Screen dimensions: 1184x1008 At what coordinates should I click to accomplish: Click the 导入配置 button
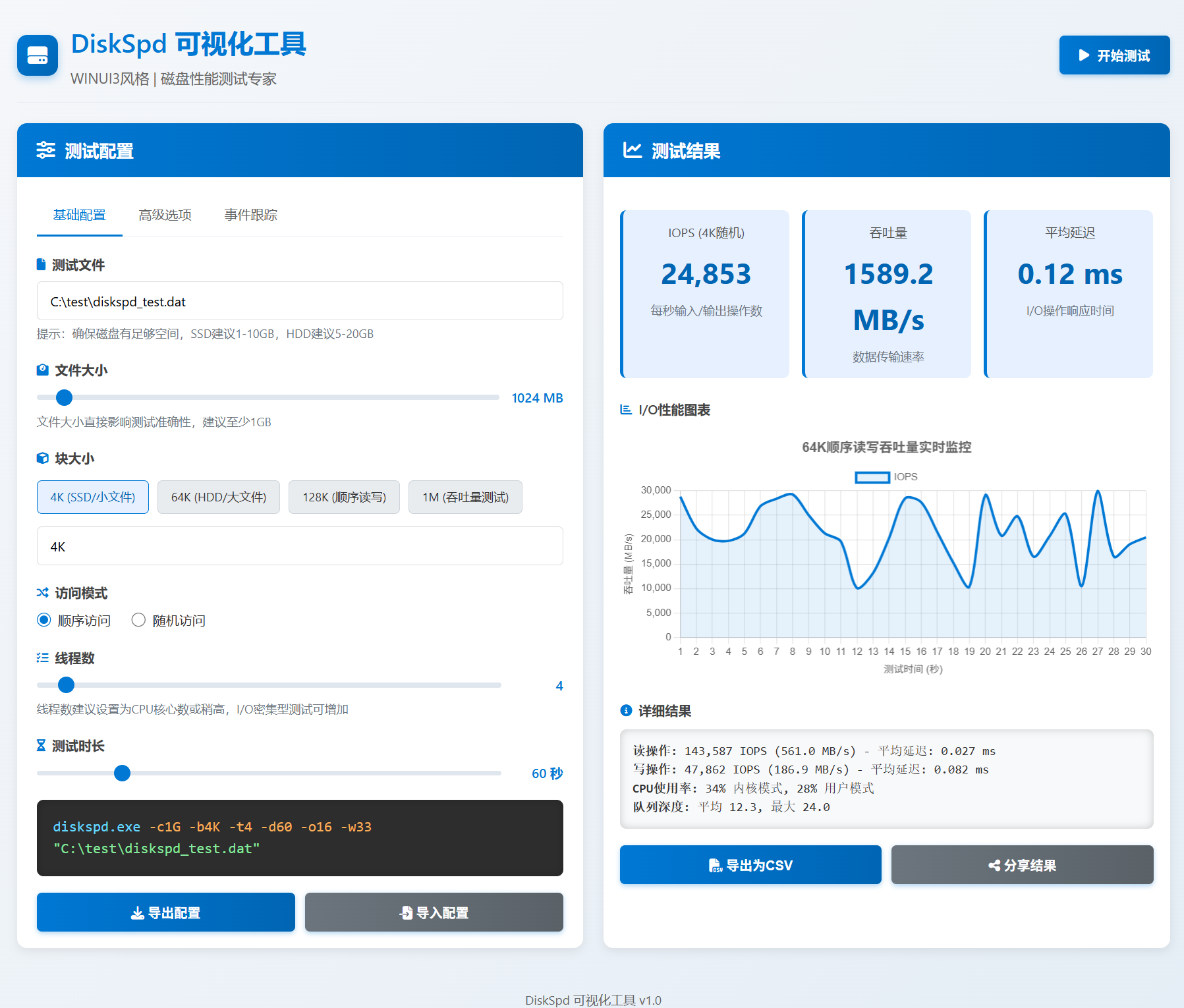tap(434, 912)
